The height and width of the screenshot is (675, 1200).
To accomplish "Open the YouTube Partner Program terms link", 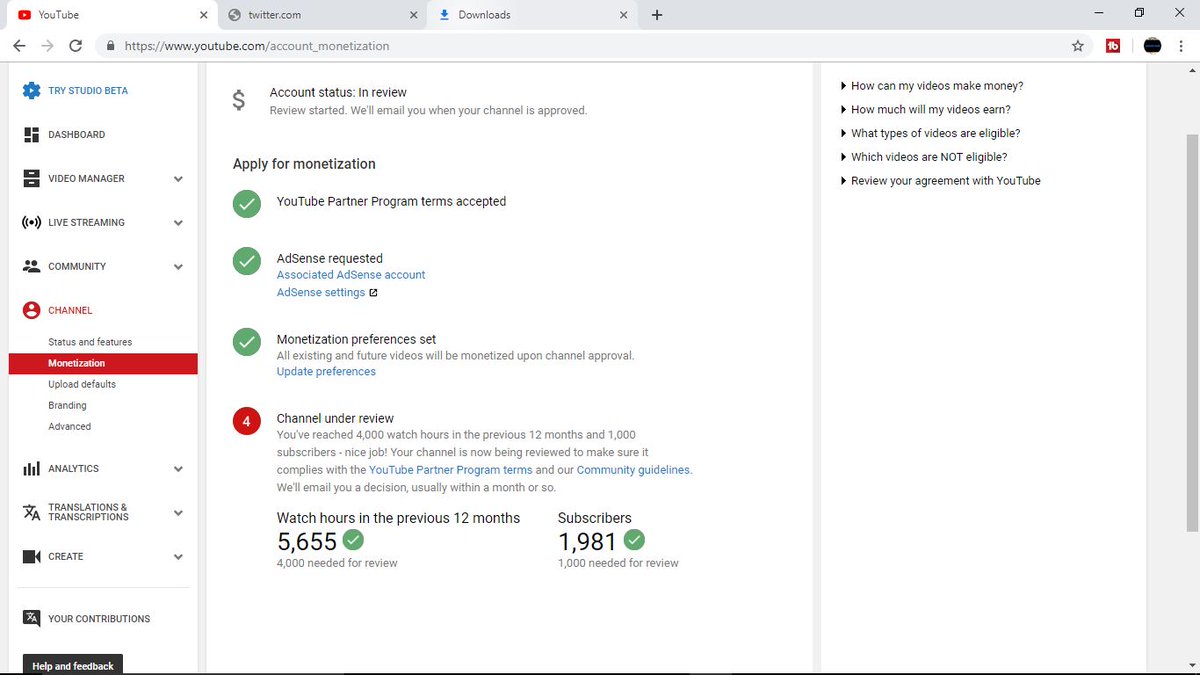I will (x=450, y=469).
